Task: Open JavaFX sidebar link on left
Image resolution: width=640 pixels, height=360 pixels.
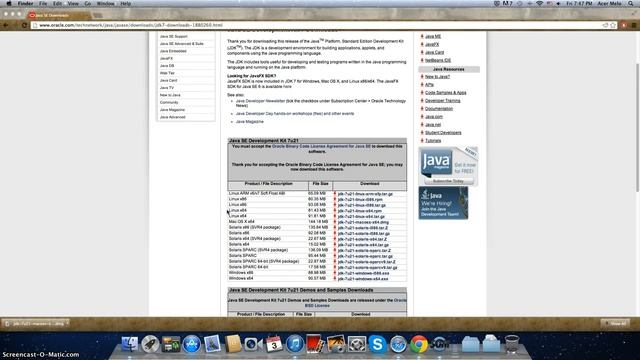Action: coord(166,58)
